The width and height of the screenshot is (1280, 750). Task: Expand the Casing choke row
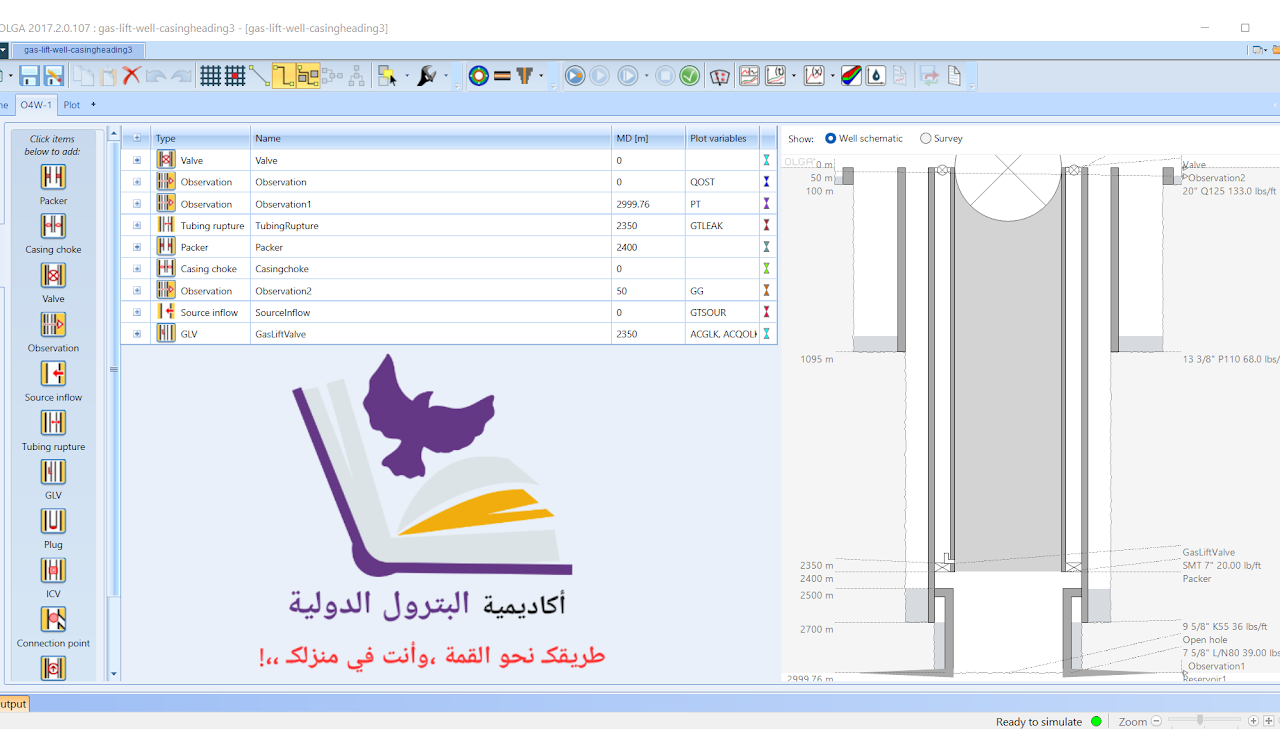pos(137,269)
